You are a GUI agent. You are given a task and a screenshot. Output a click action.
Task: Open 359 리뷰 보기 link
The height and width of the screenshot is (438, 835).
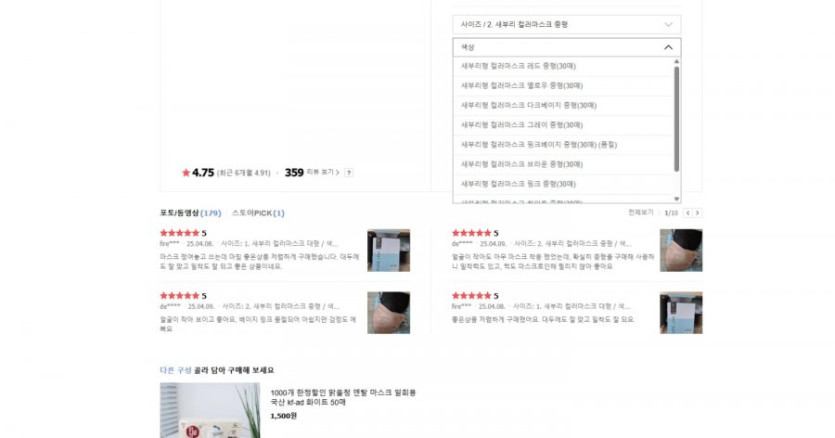pos(312,173)
